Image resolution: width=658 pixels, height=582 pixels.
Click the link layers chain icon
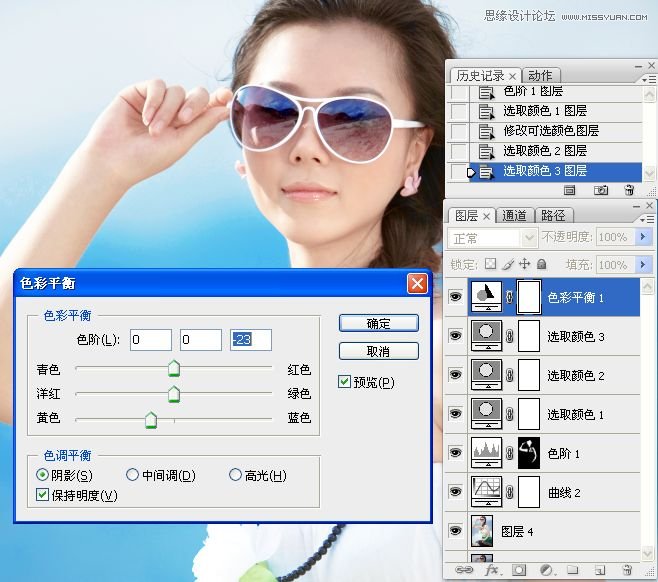pyautogui.click(x=466, y=570)
